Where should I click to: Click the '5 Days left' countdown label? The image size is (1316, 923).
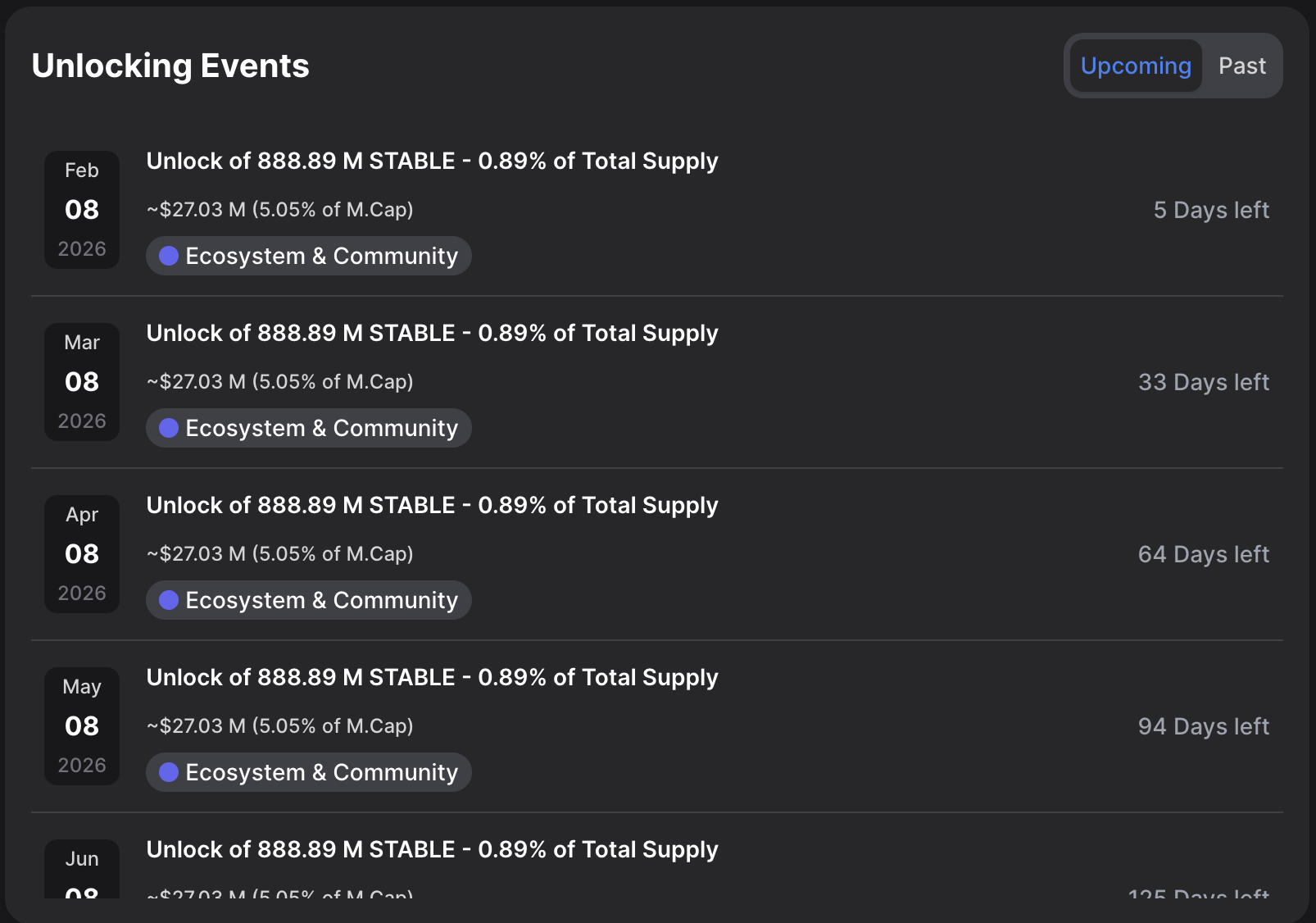[1210, 210]
